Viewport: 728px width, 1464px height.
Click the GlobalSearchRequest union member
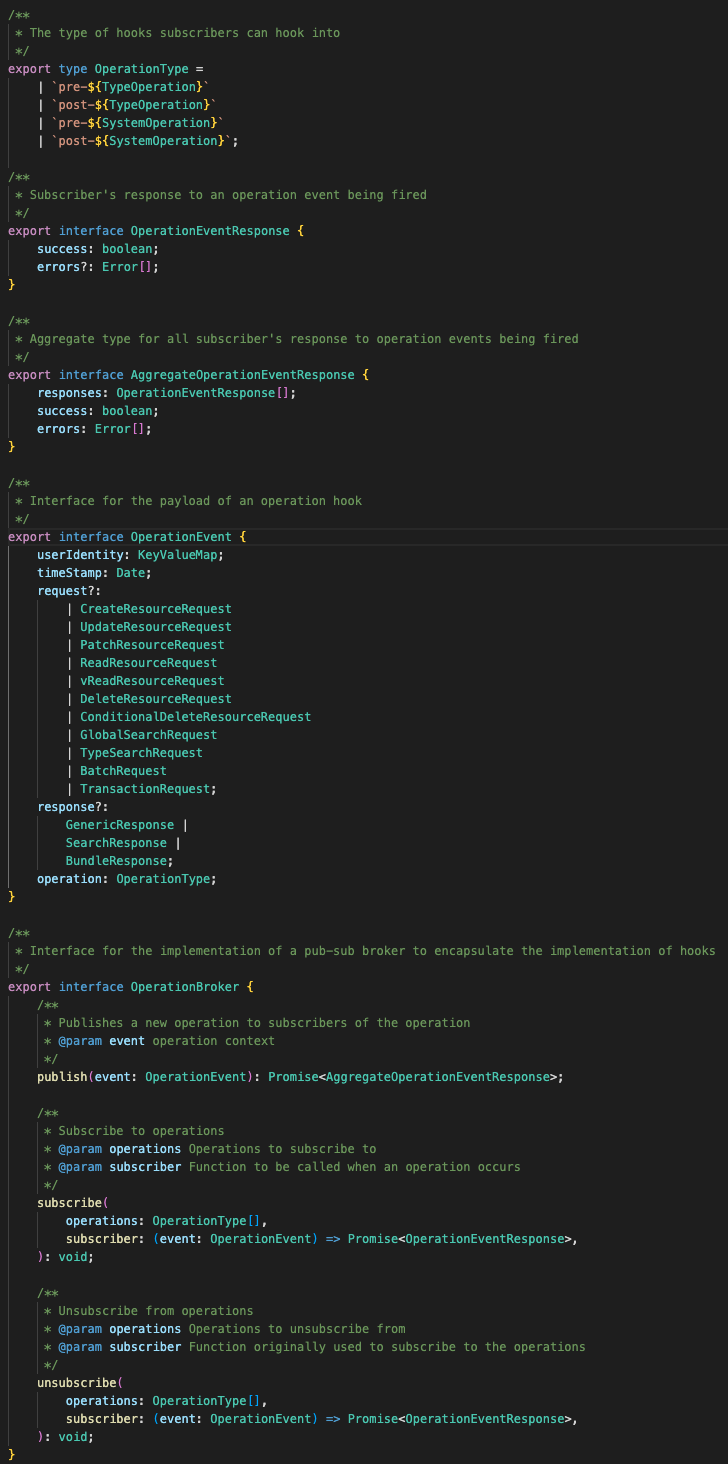coord(148,735)
